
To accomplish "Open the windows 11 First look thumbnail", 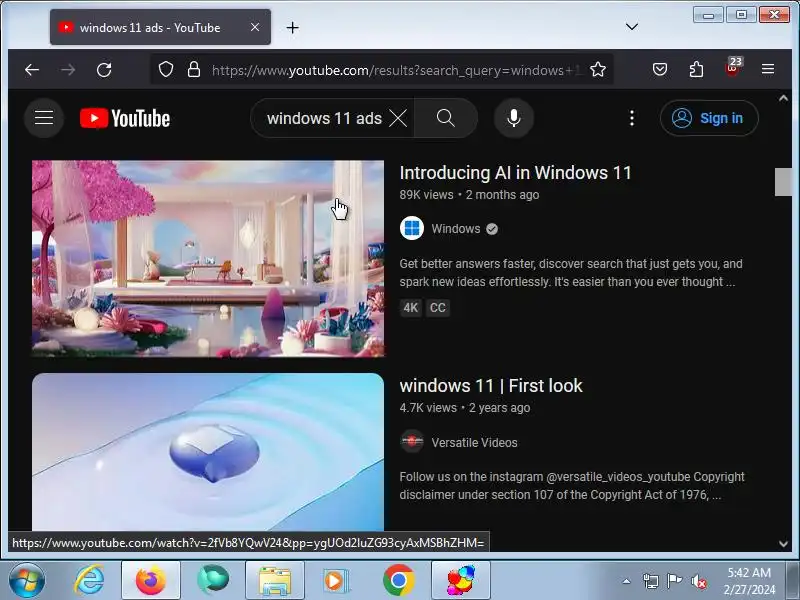I will click(208, 452).
